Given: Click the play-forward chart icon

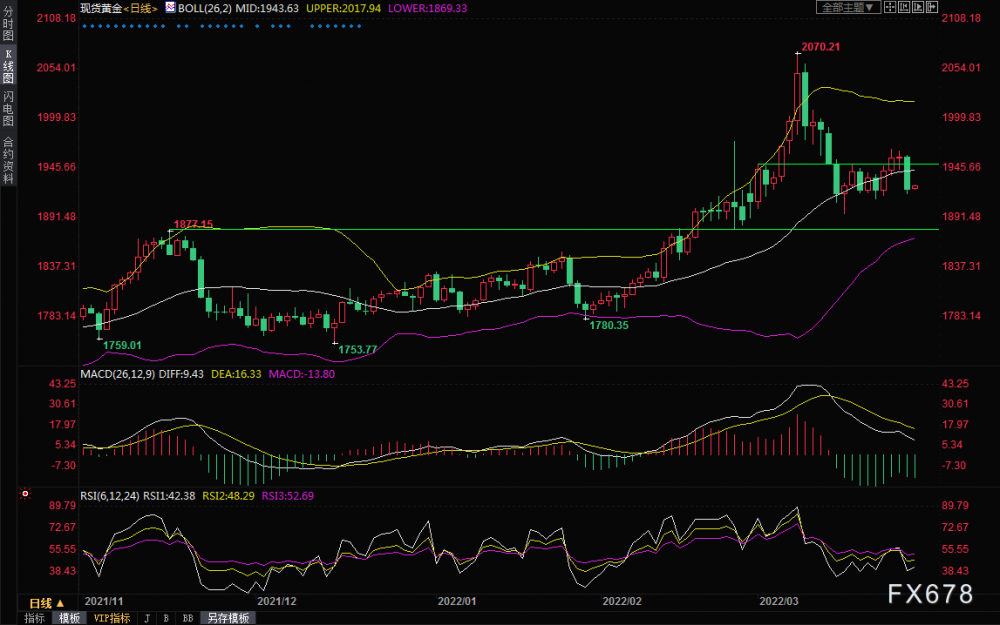Looking at the screenshot, I should pyautogui.click(x=918, y=7).
